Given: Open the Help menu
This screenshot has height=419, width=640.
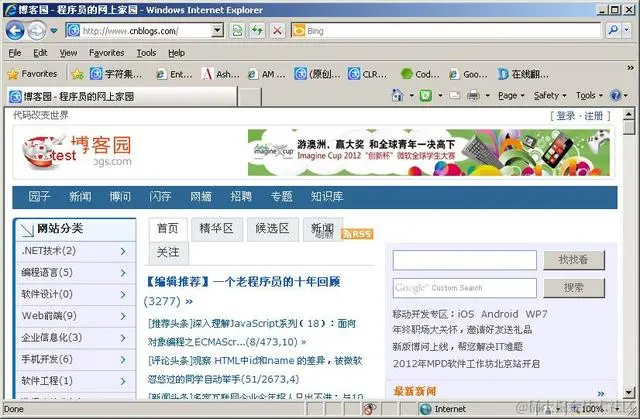Looking at the screenshot, I should [x=176, y=53].
